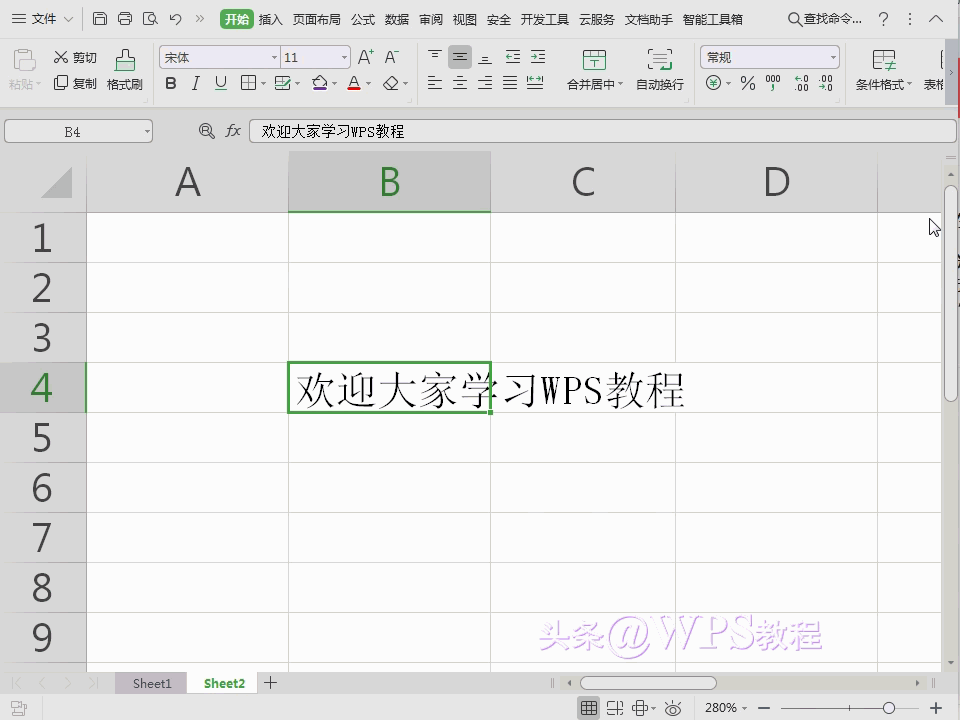Click the Undo arrow icon

[x=175, y=19]
